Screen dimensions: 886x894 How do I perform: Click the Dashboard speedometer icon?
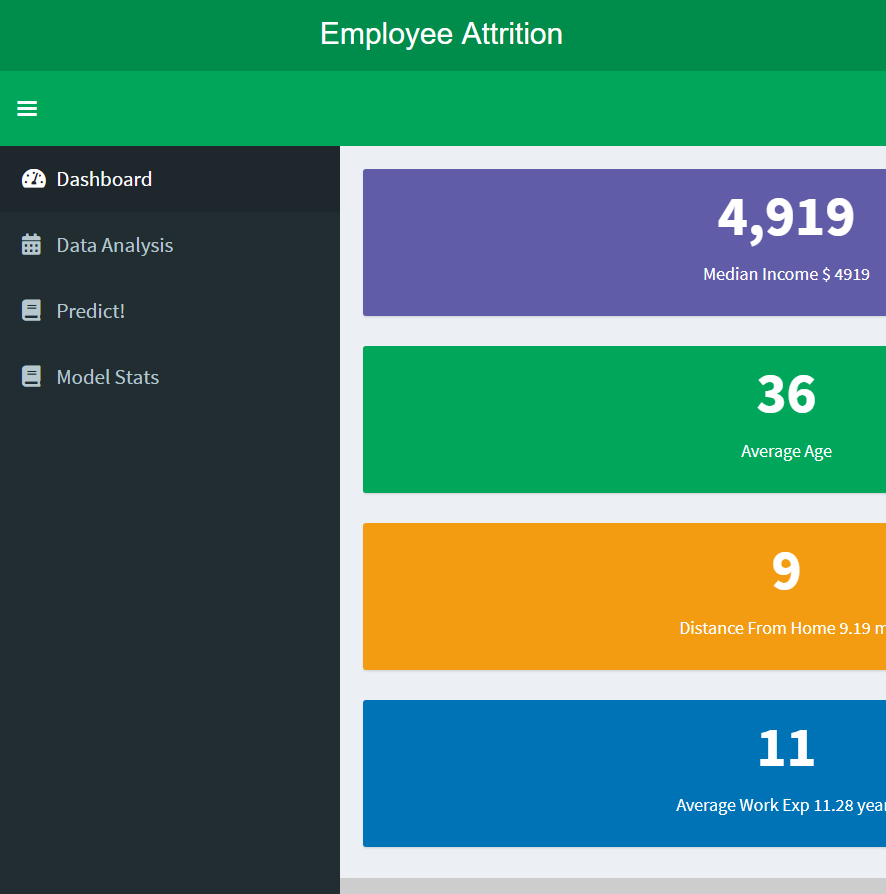[x=34, y=179]
